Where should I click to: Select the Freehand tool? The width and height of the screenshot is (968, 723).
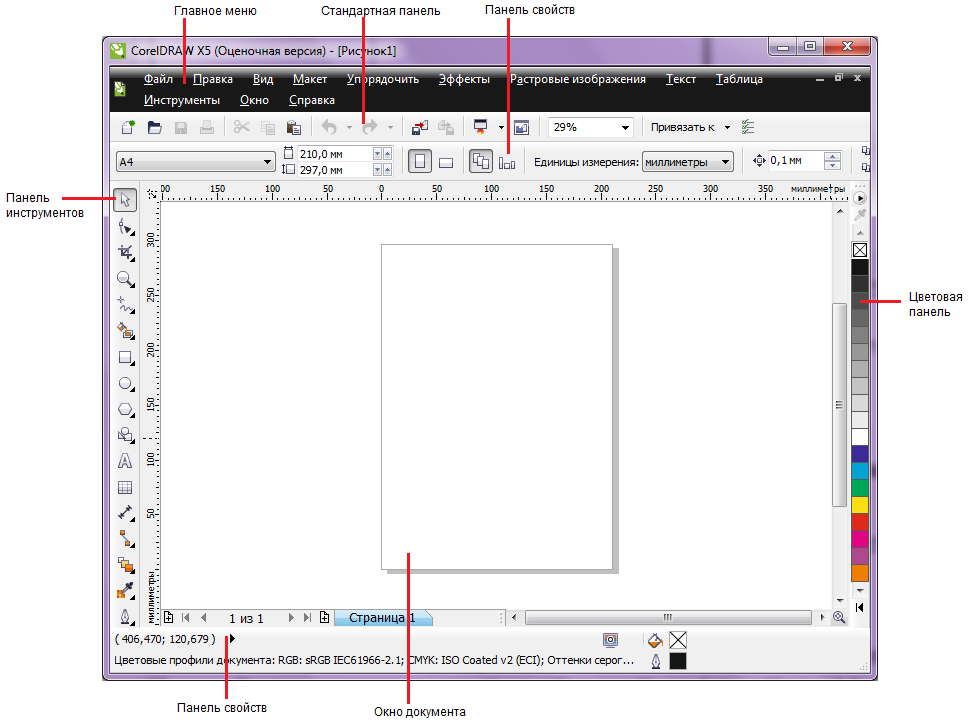coord(126,305)
